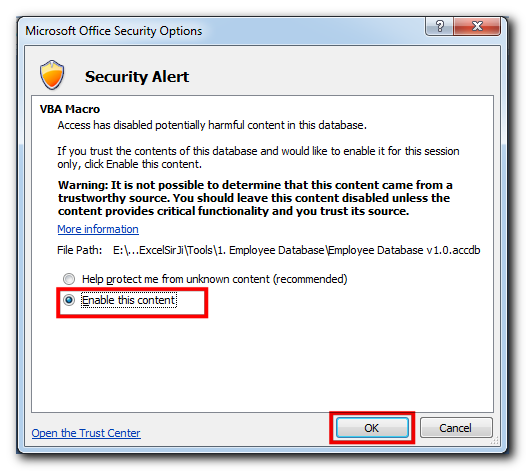The height and width of the screenshot is (471, 526).
Task: Click the question-mark Help button in title bar
Action: [439, 26]
